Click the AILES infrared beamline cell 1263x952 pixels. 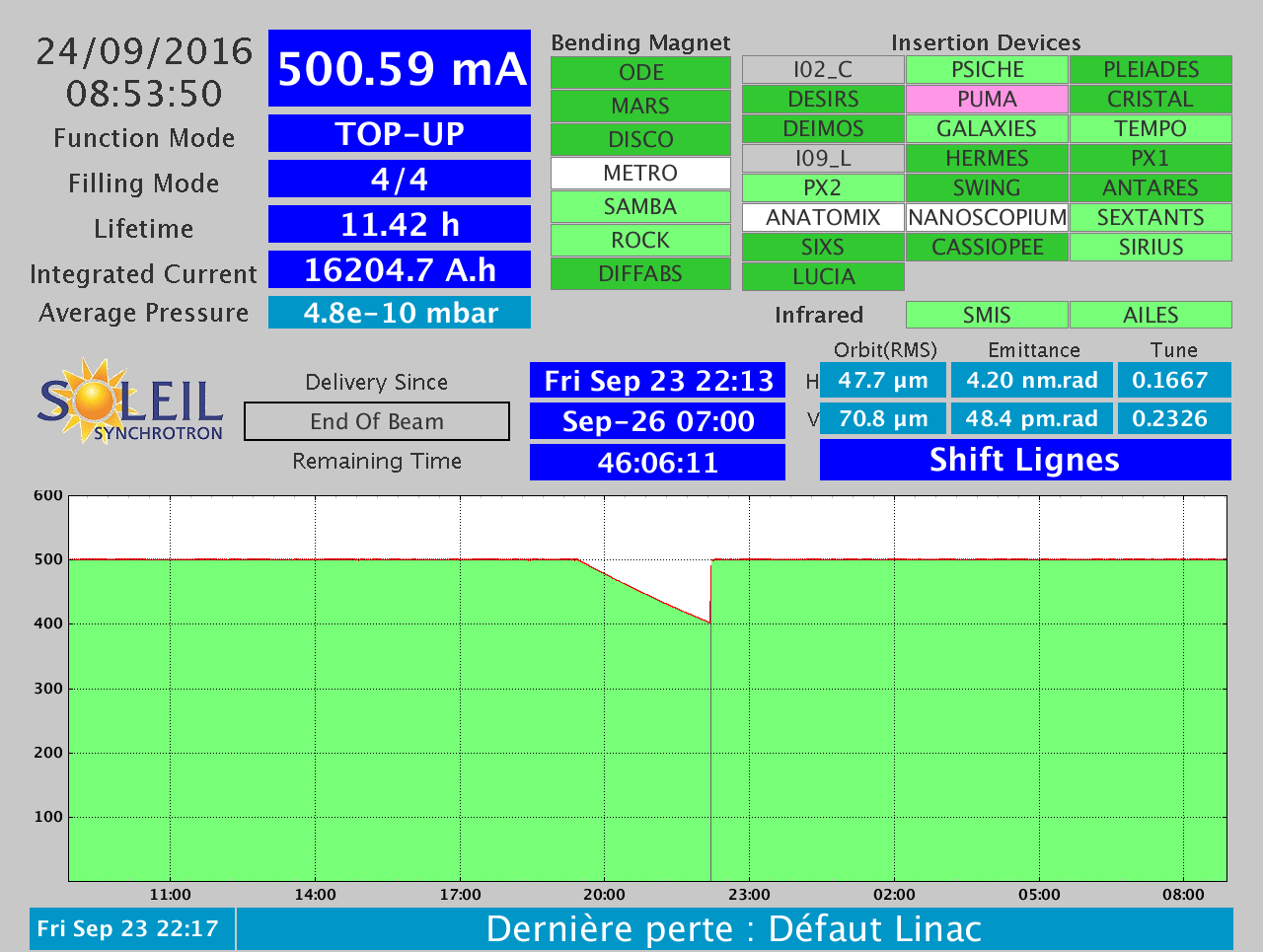(x=1151, y=315)
